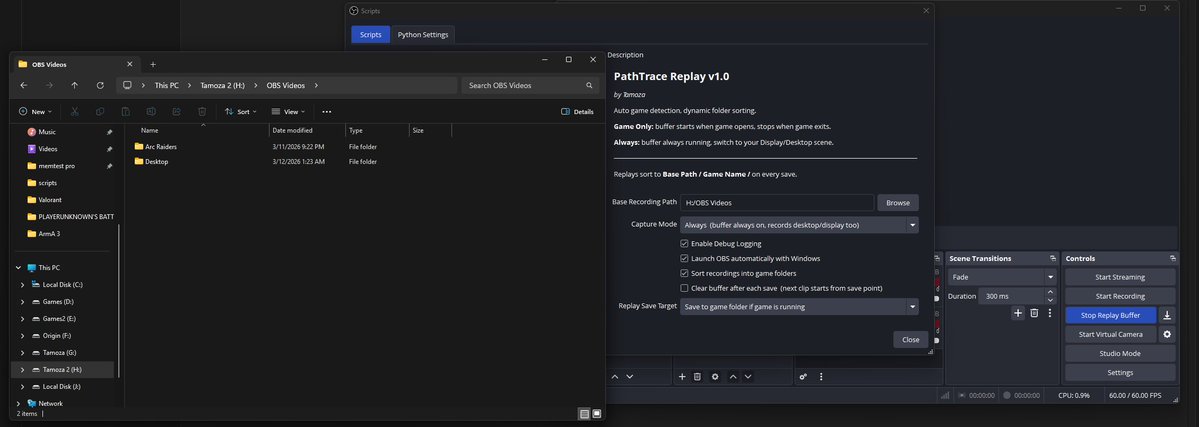Switch to the Scripts tab
The width and height of the screenshot is (1199, 427).
tap(371, 34)
